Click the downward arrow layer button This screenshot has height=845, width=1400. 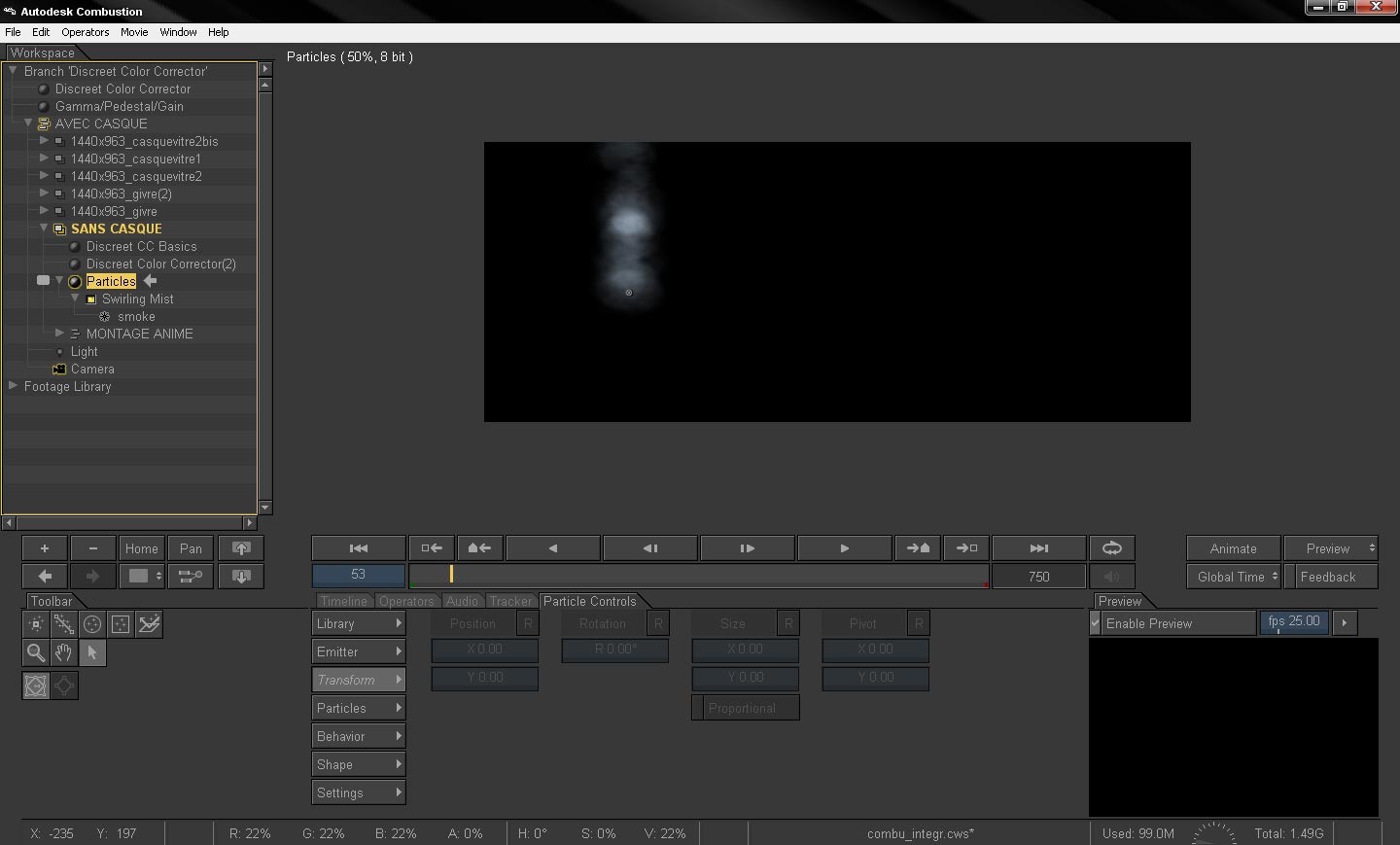(x=241, y=576)
